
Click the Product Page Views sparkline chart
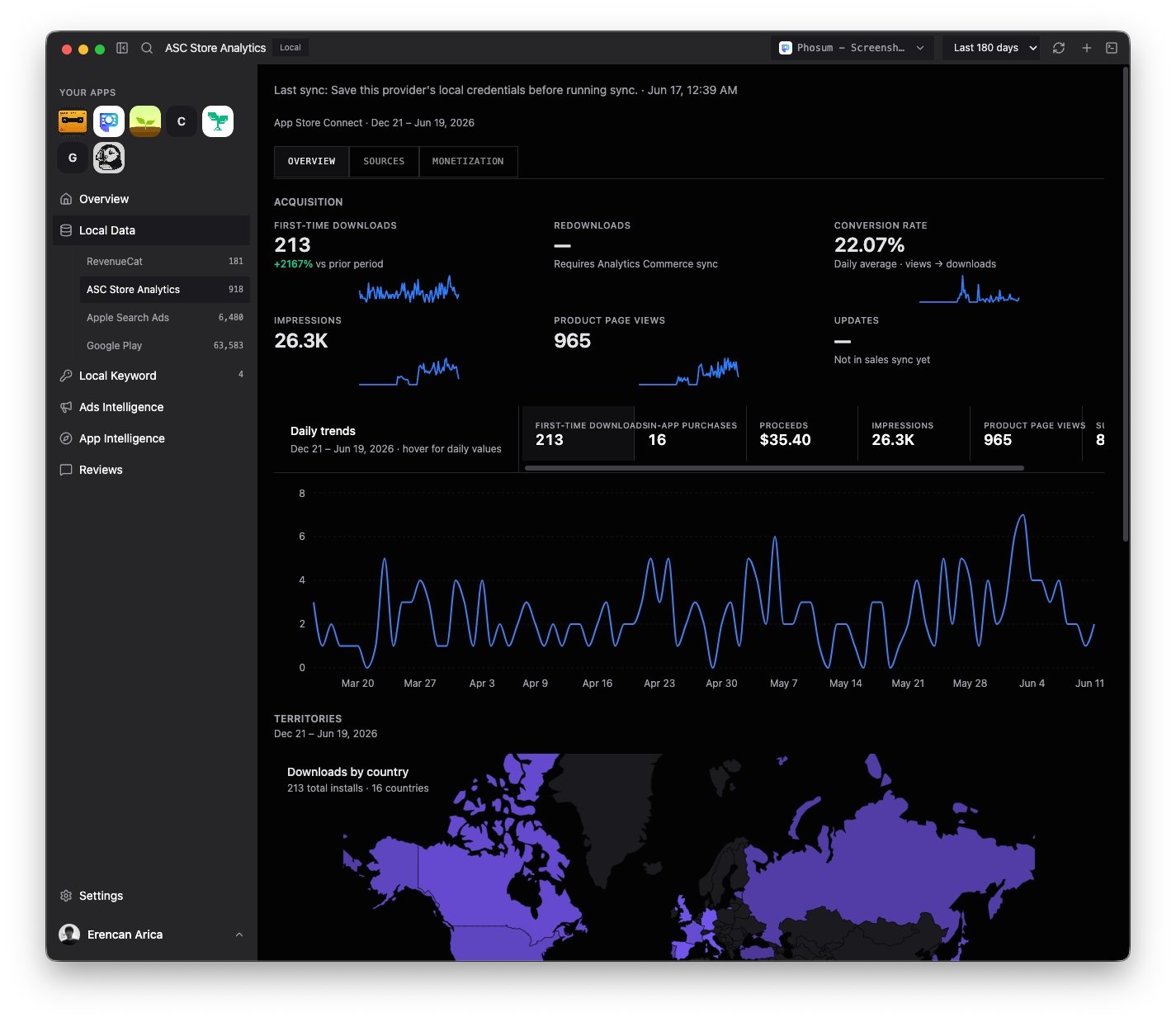(x=689, y=371)
